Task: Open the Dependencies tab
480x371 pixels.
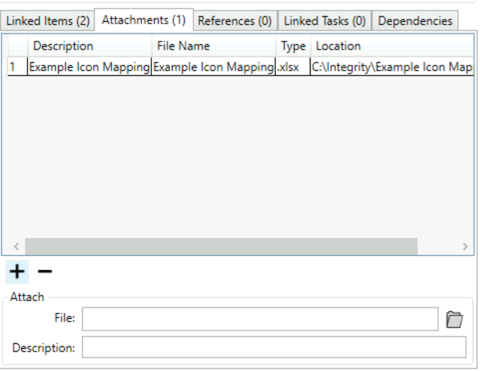Action: click(415, 21)
